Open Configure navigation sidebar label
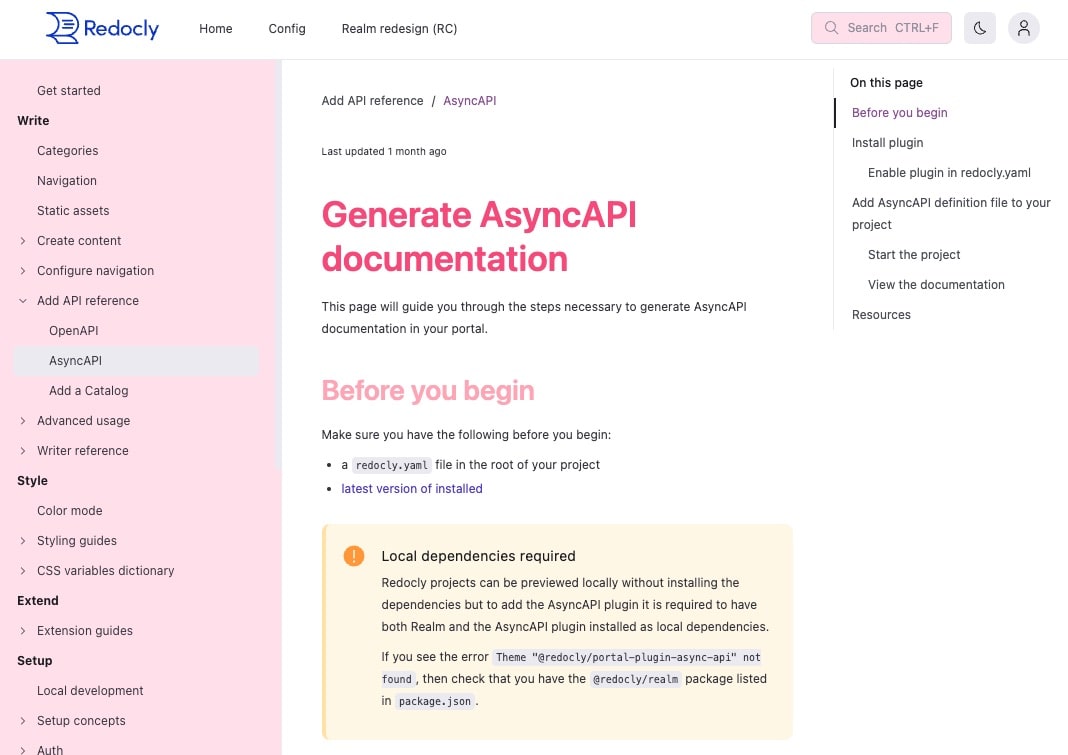This screenshot has height=755, width=1068. click(95, 271)
